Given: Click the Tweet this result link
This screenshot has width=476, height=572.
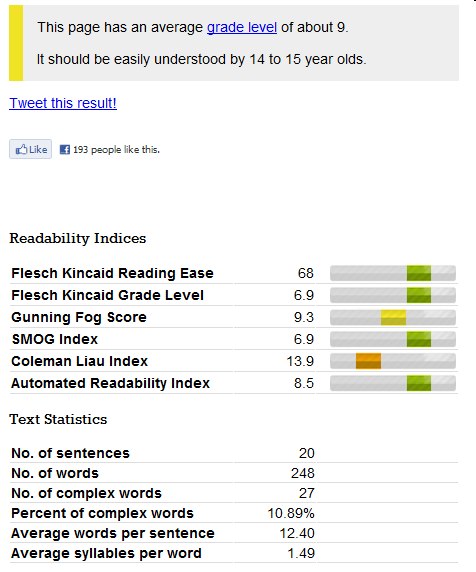Looking at the screenshot, I should tap(63, 103).
